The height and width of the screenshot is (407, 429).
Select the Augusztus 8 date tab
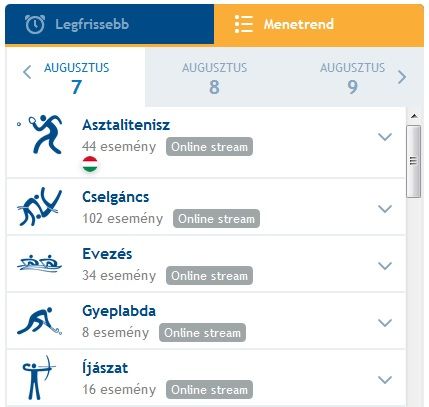click(x=214, y=78)
